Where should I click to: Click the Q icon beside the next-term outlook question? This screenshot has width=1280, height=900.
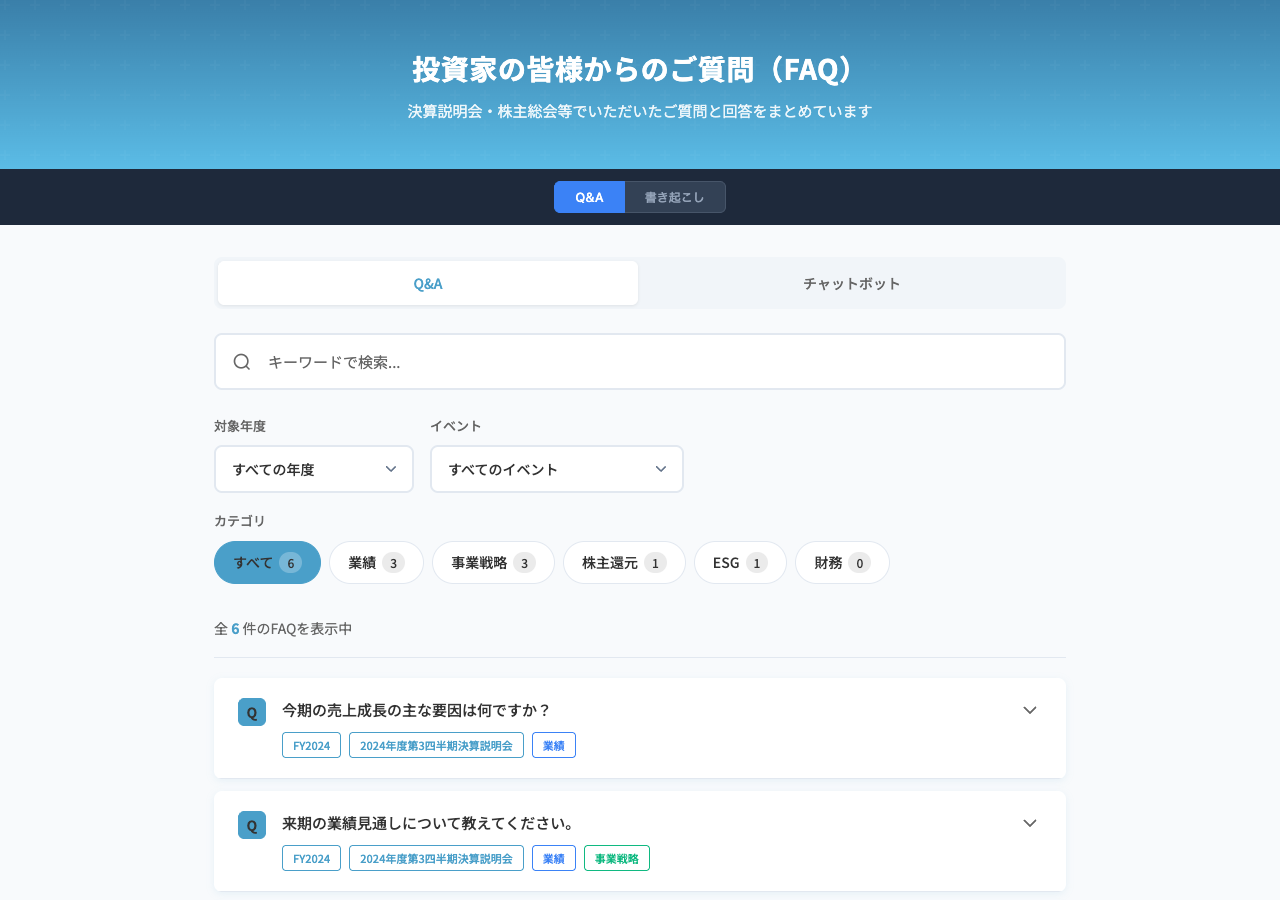(251, 825)
